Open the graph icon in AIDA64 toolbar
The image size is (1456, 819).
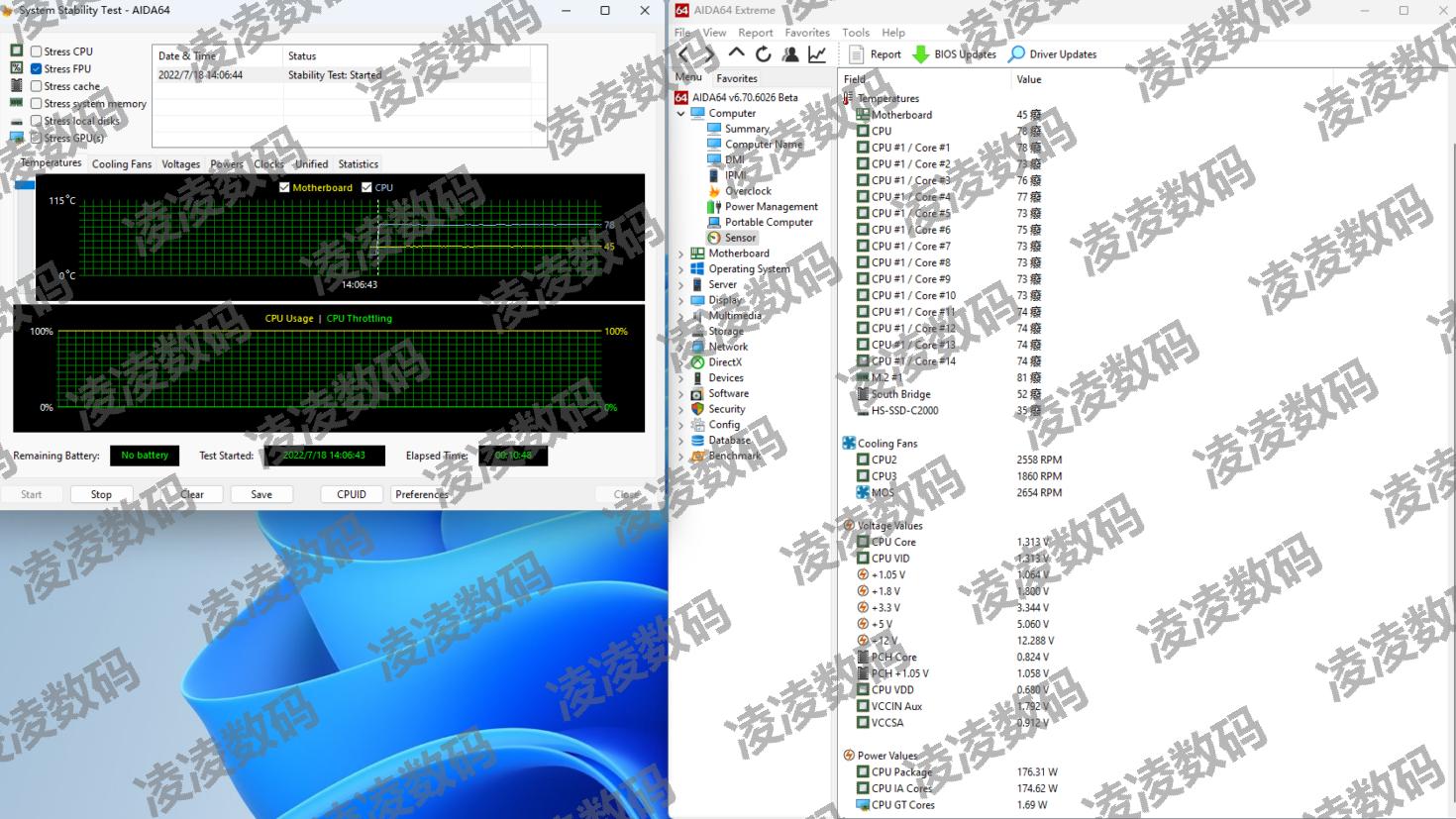coord(817,54)
